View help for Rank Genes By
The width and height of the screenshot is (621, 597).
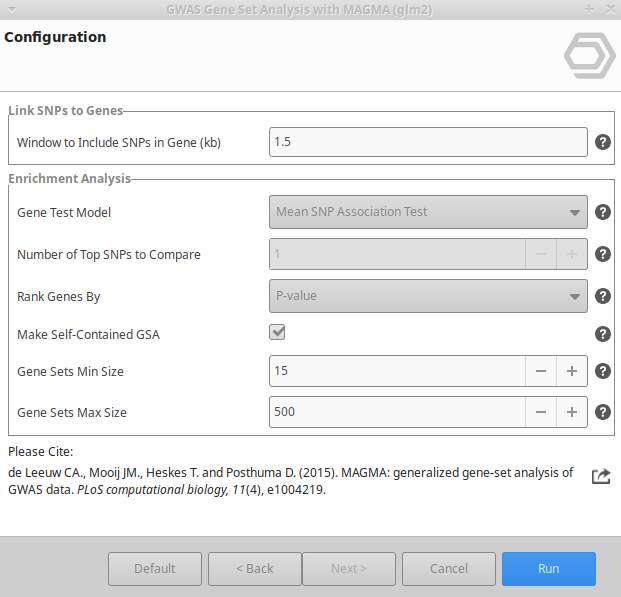click(x=602, y=296)
